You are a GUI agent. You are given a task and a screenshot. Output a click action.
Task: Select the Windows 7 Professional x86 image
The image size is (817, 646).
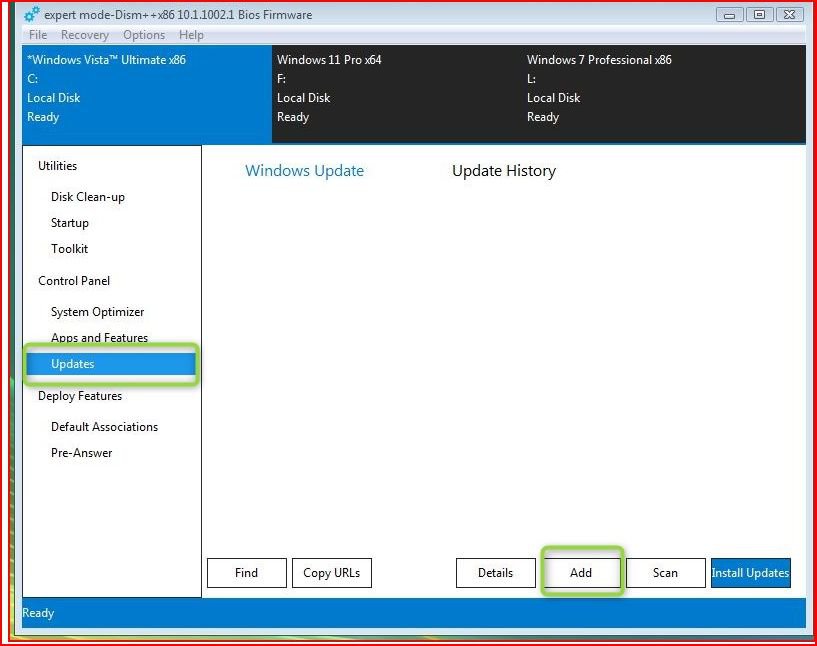click(663, 94)
